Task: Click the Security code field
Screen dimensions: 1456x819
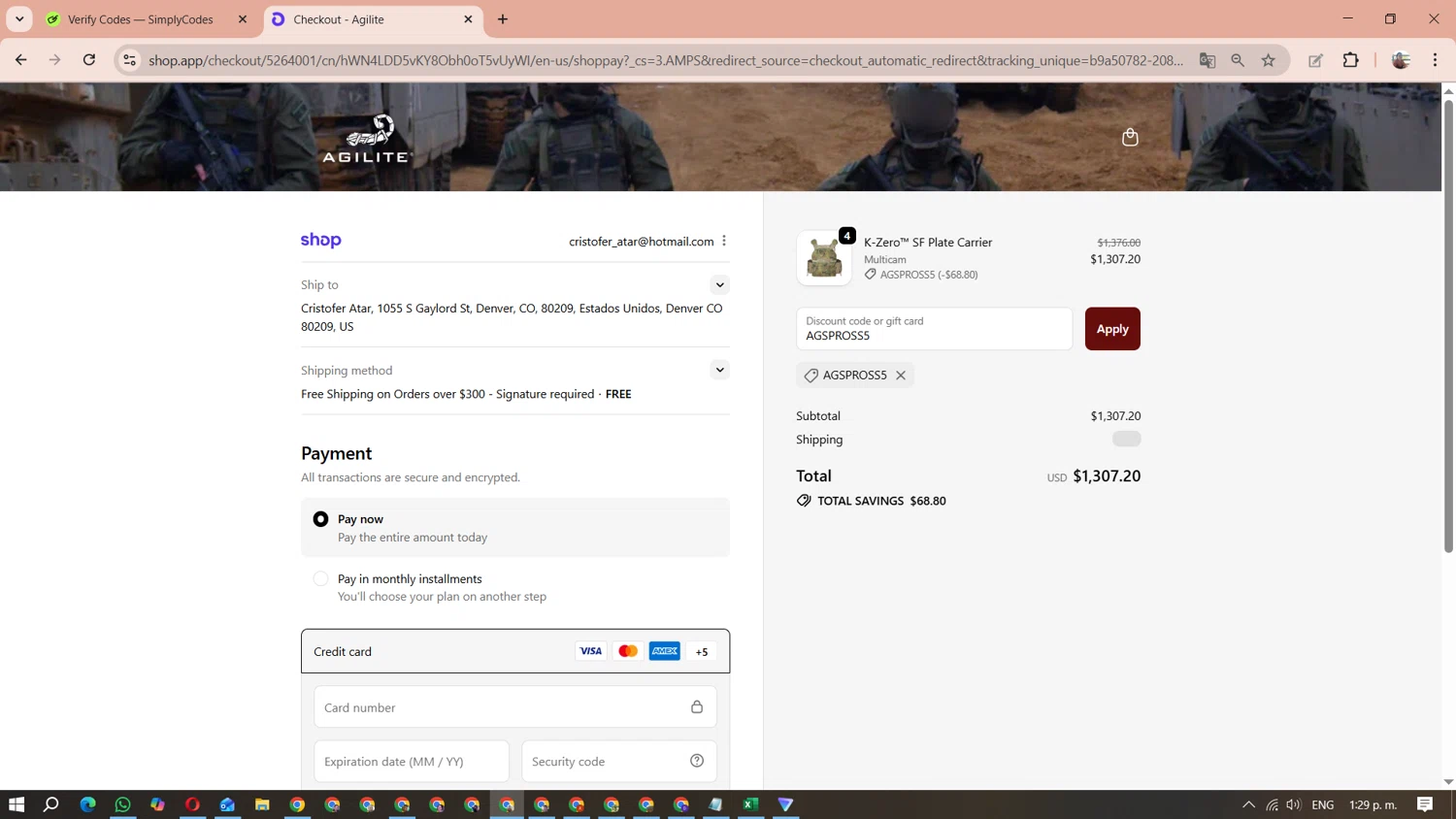Action: coord(618,762)
